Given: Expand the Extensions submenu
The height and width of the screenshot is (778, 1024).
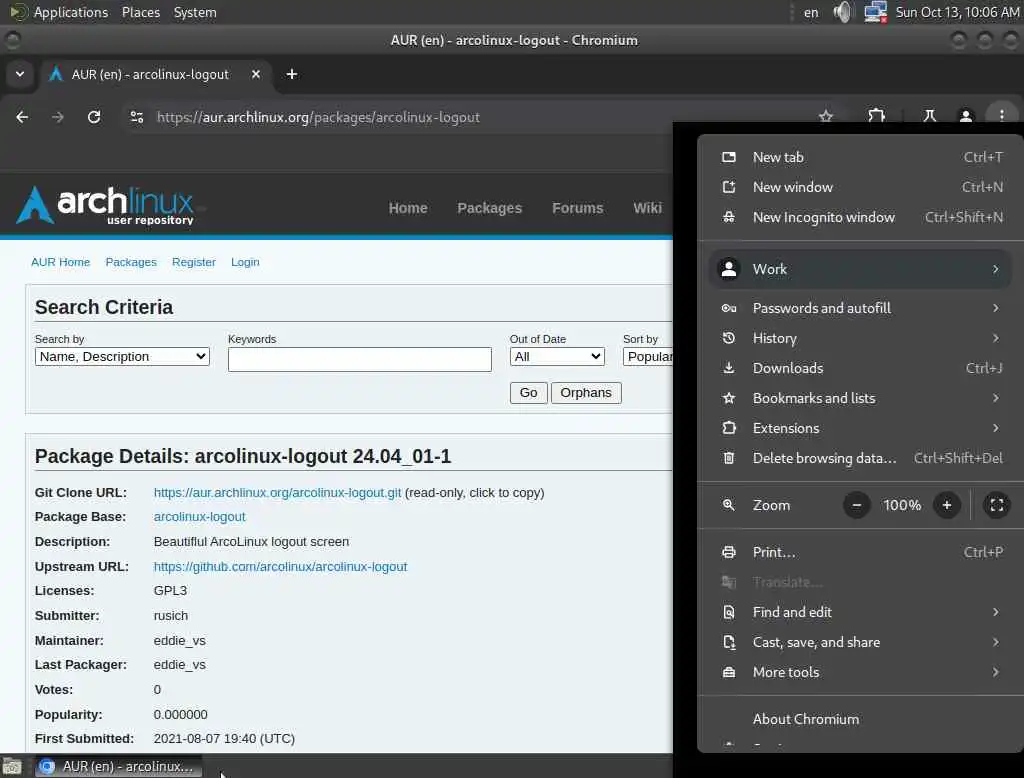Looking at the screenshot, I should [x=861, y=428].
